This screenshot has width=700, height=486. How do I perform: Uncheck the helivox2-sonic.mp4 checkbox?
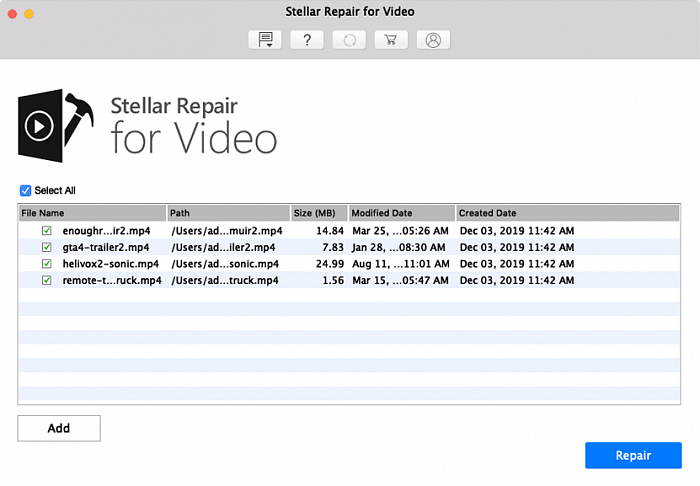pyautogui.click(x=46, y=264)
